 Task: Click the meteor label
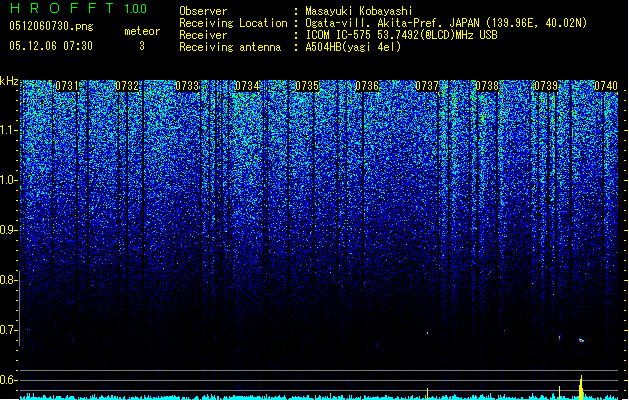pos(142,31)
